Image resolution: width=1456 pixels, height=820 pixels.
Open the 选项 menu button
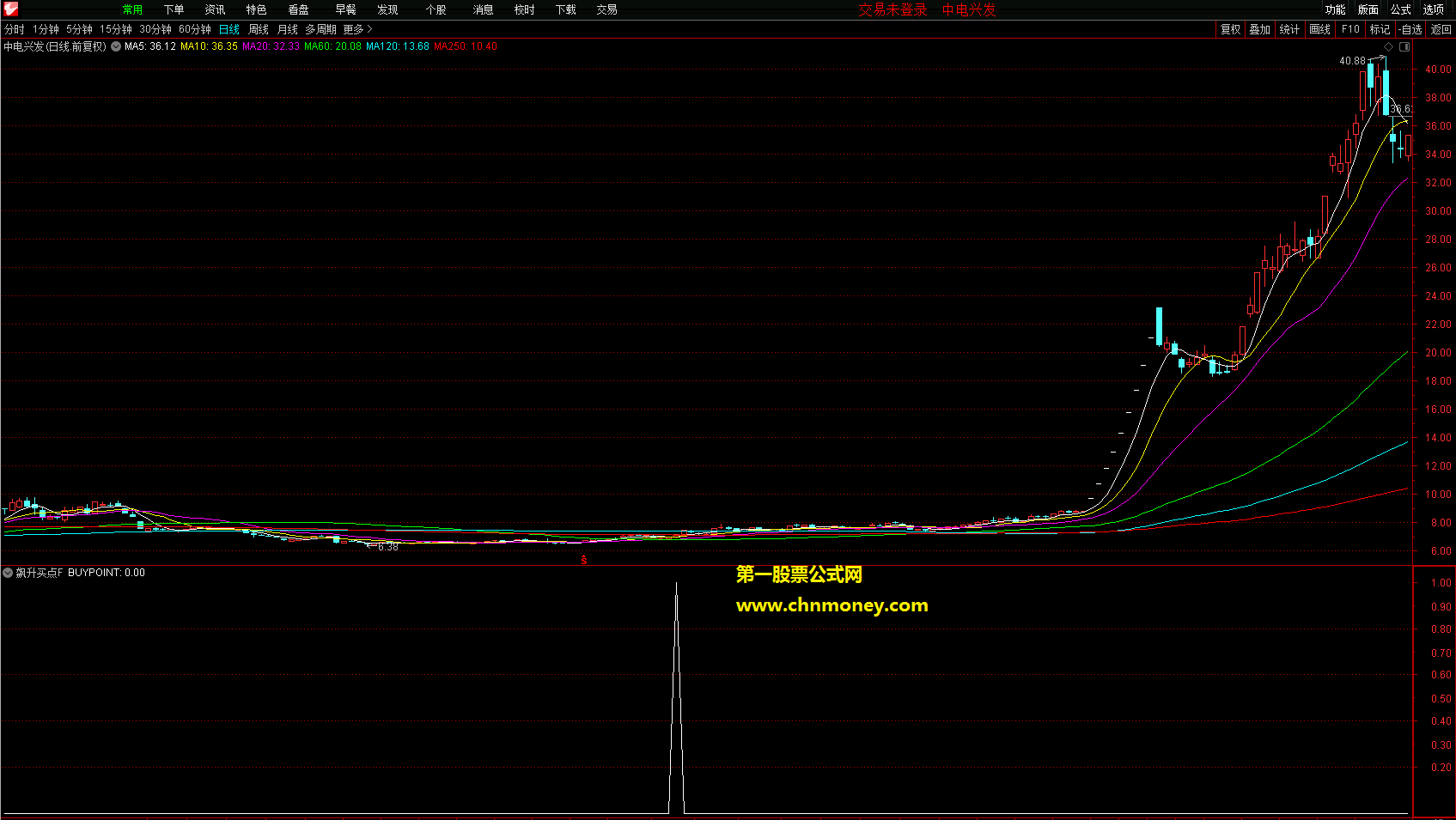coord(1433,9)
